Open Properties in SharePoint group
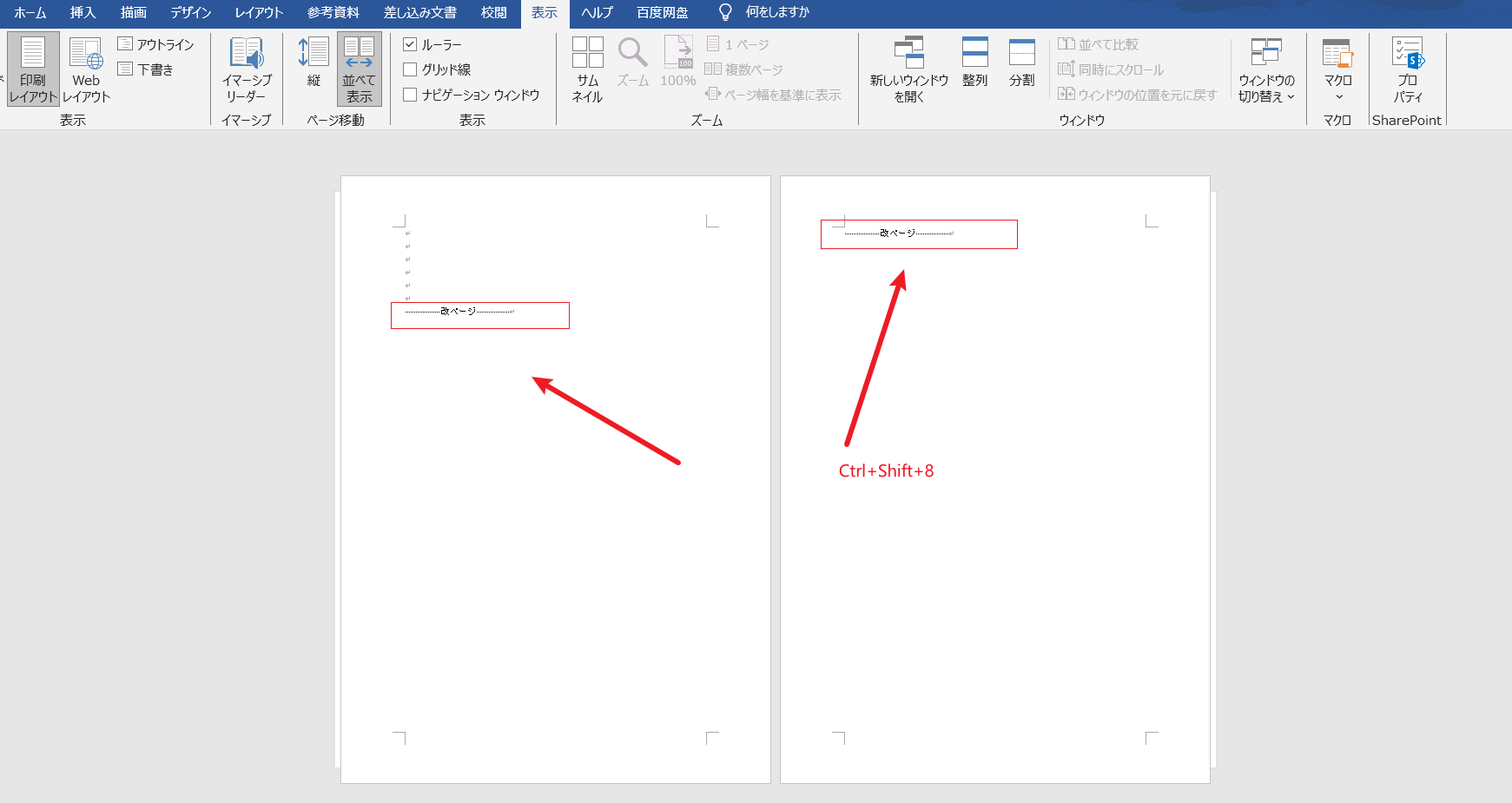The width and height of the screenshot is (1512, 803). coord(1408,69)
